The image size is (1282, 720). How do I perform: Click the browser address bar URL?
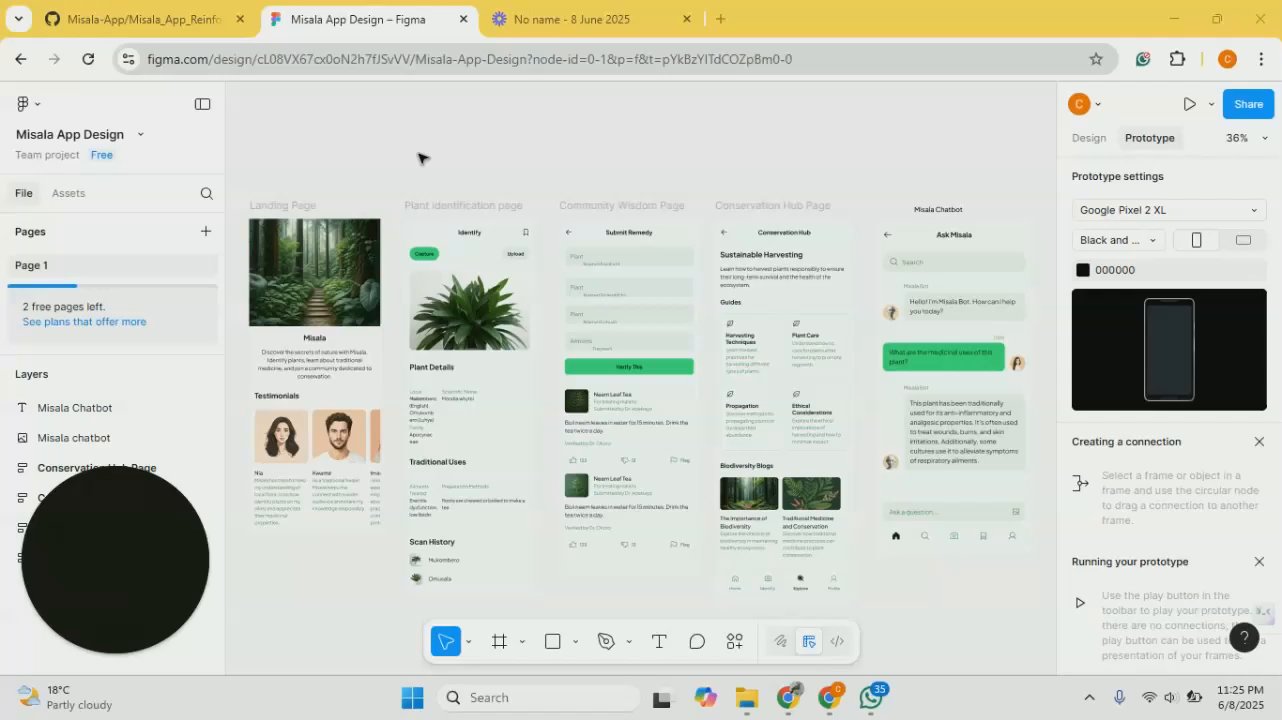470,59
